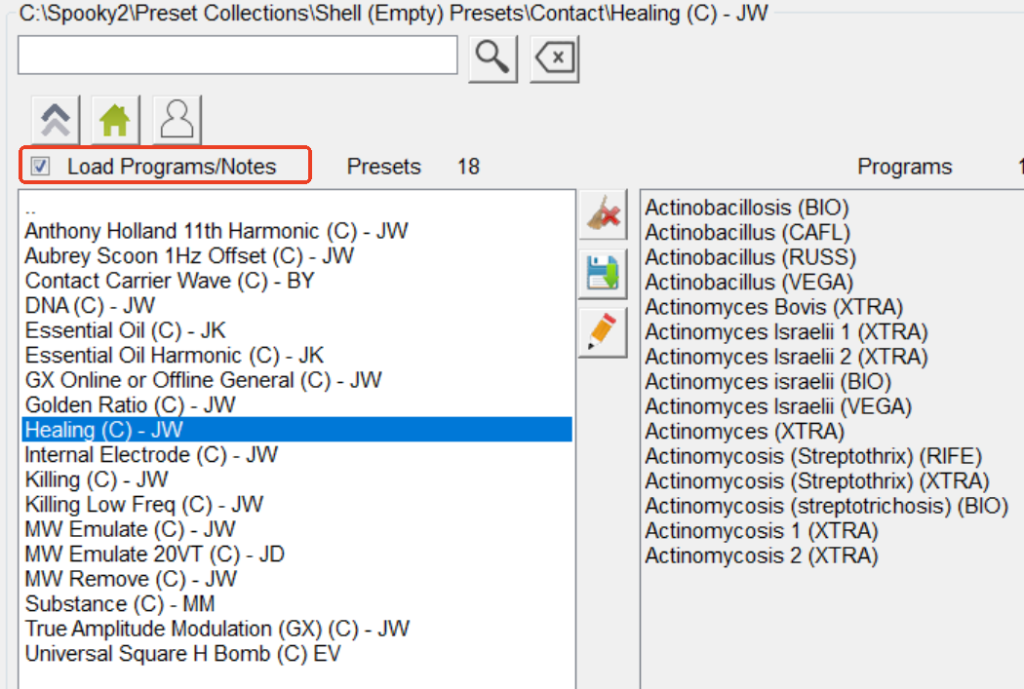Screen dimensions: 1024x689
Task: Select Actinobacillosis (BIO) program
Action: 746,208
